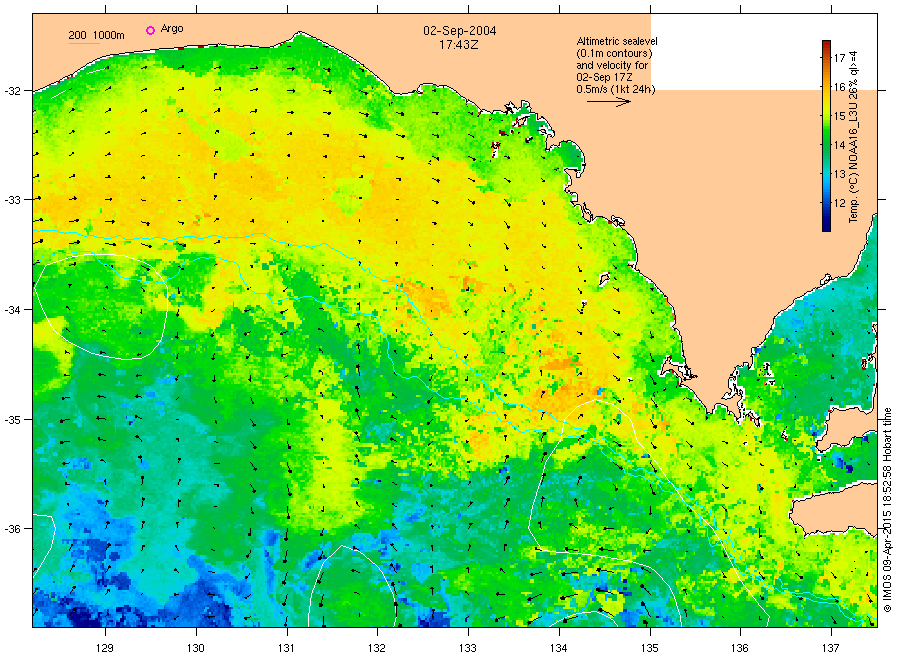Viewport: 900px width, 660px height.
Task: Click the longitude label '137'
Action: coord(831,648)
